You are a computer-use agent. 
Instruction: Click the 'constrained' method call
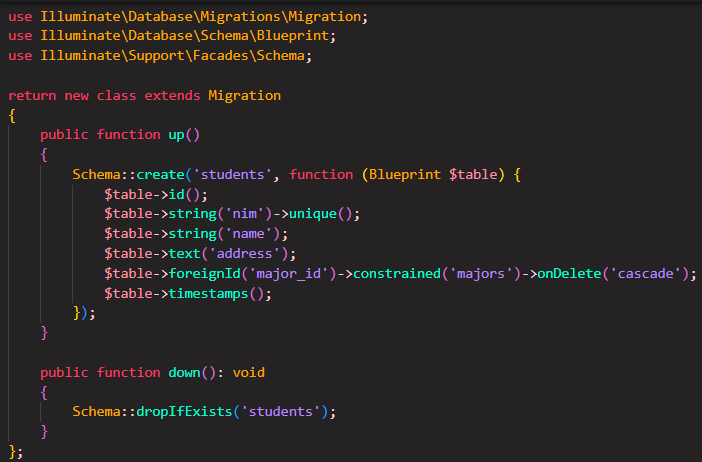click(397, 274)
